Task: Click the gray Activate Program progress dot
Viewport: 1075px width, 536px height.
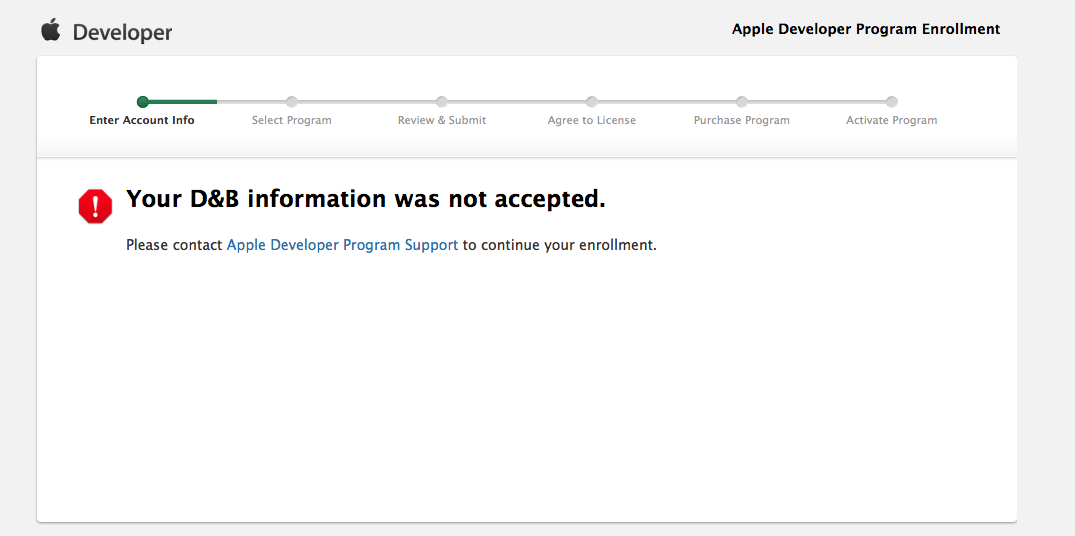Action: coord(891,102)
